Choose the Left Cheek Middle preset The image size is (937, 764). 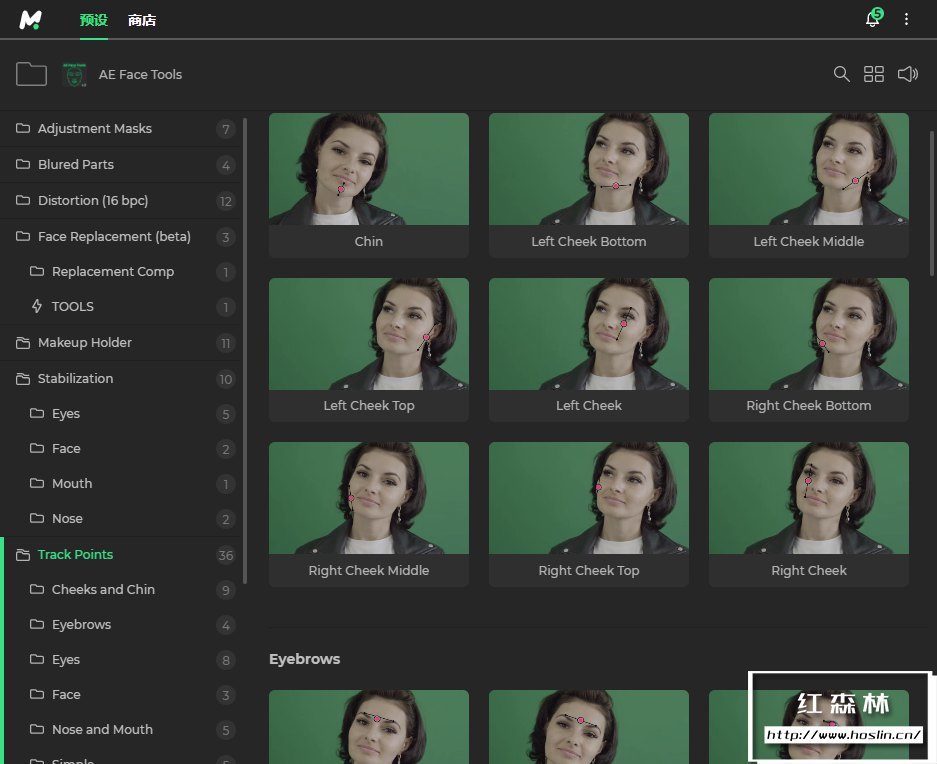click(808, 170)
